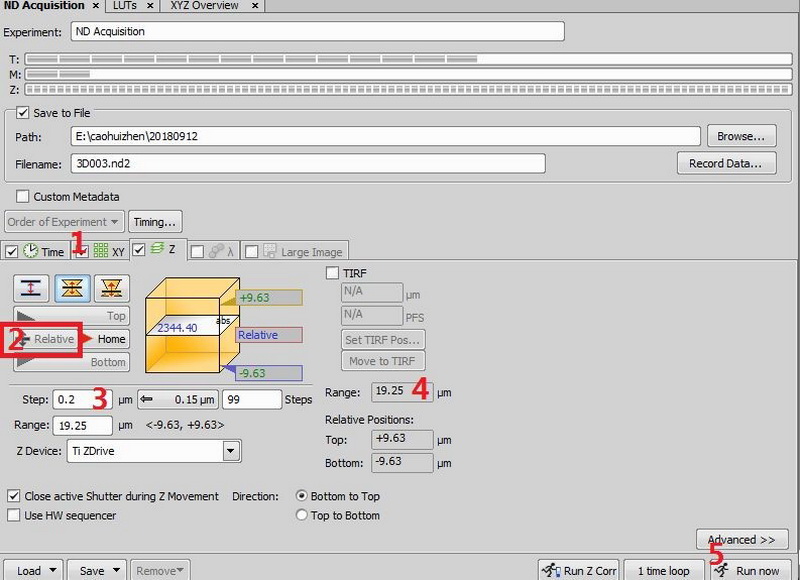Click the Range field under the Step input
This screenshot has width=800, height=580.
point(83,425)
